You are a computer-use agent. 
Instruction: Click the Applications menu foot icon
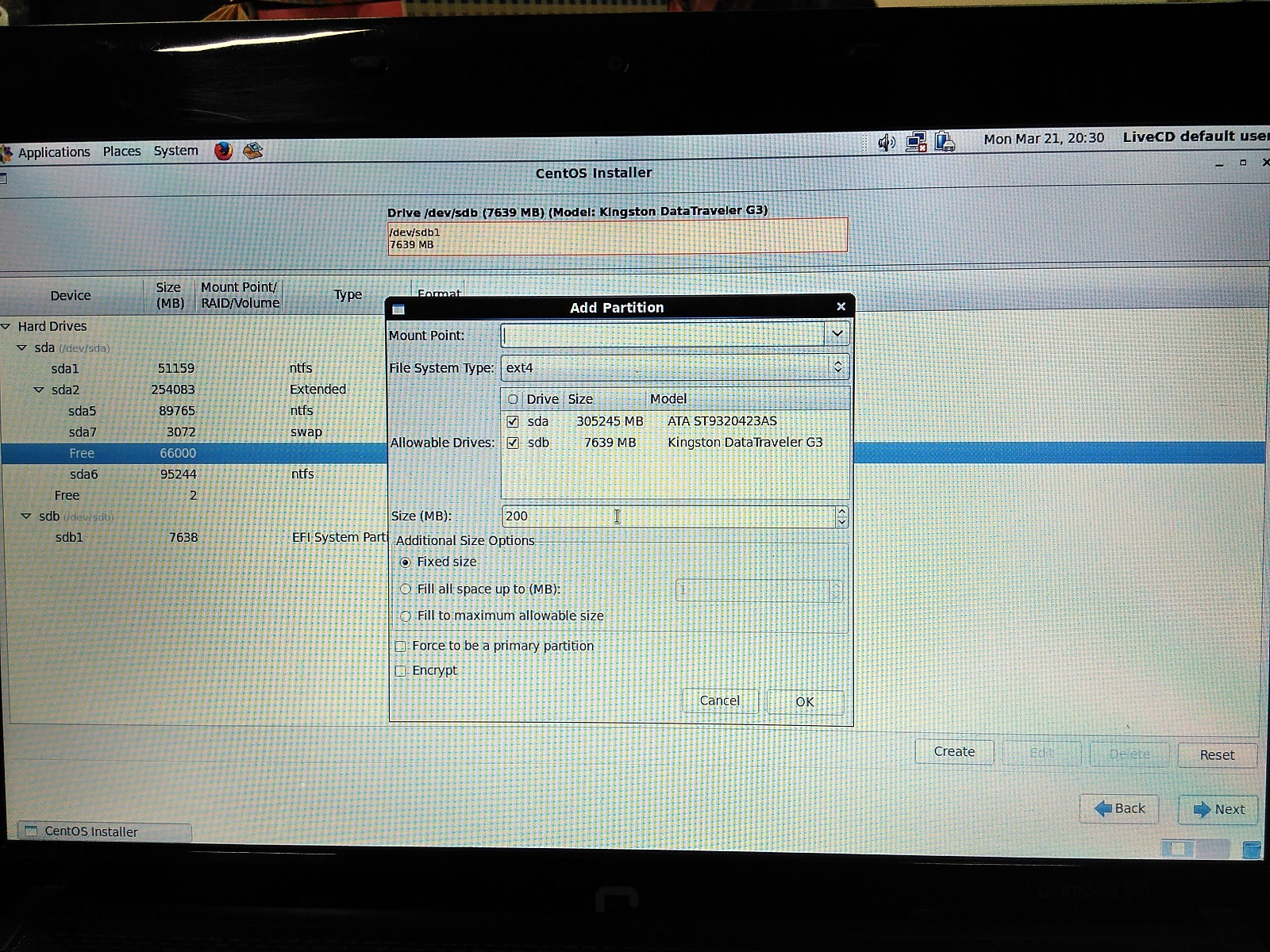point(7,152)
